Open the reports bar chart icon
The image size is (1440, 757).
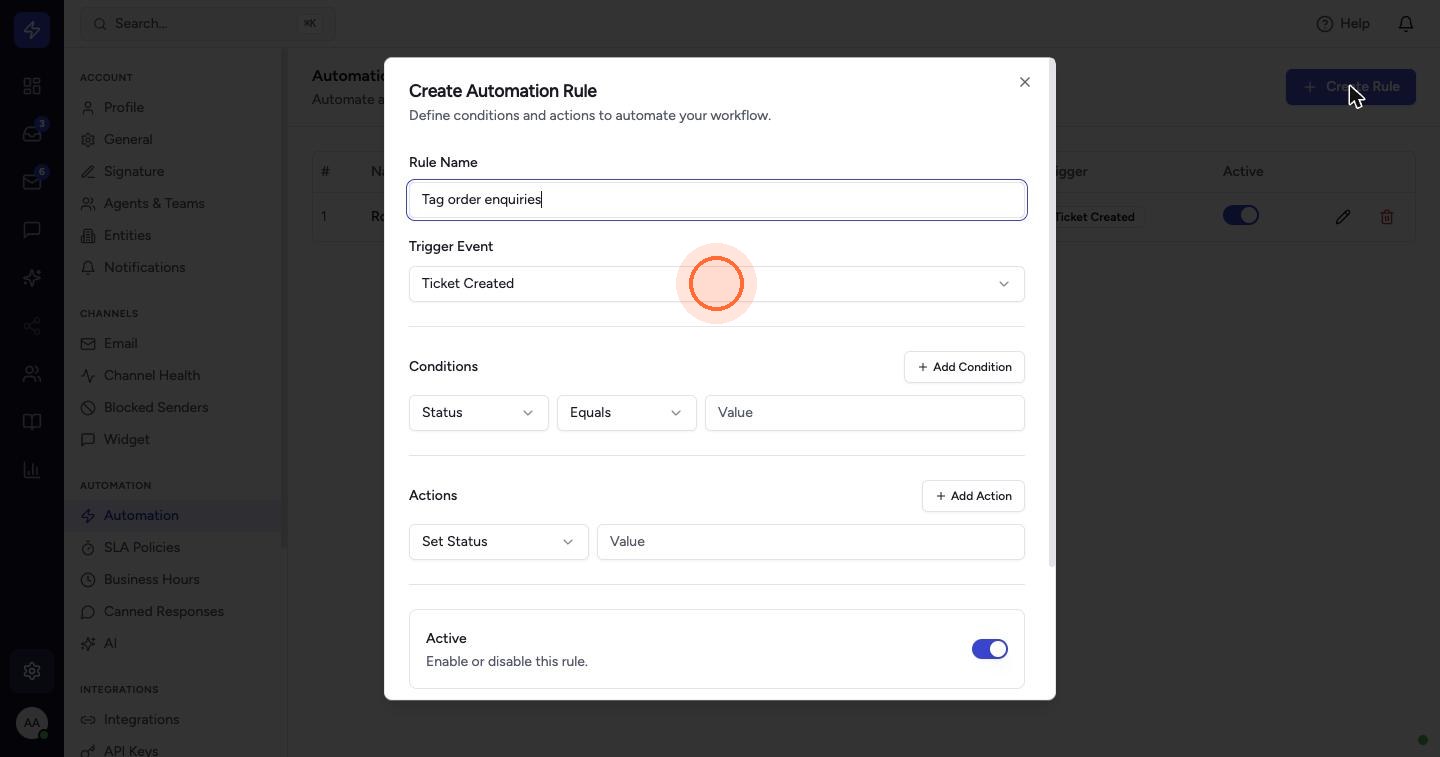coord(32,470)
